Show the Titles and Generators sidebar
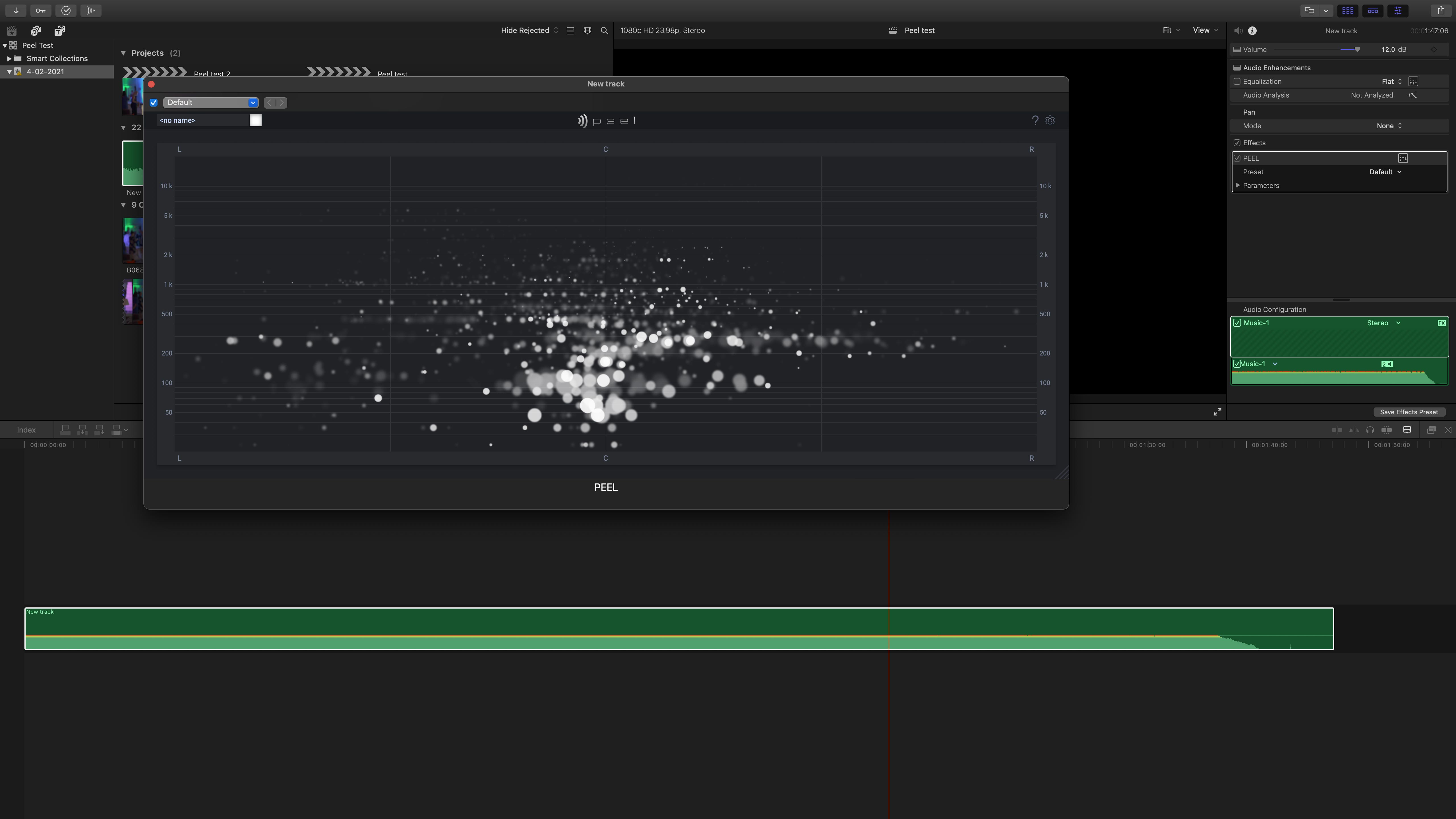Image resolution: width=1456 pixels, height=819 pixels. [59, 30]
